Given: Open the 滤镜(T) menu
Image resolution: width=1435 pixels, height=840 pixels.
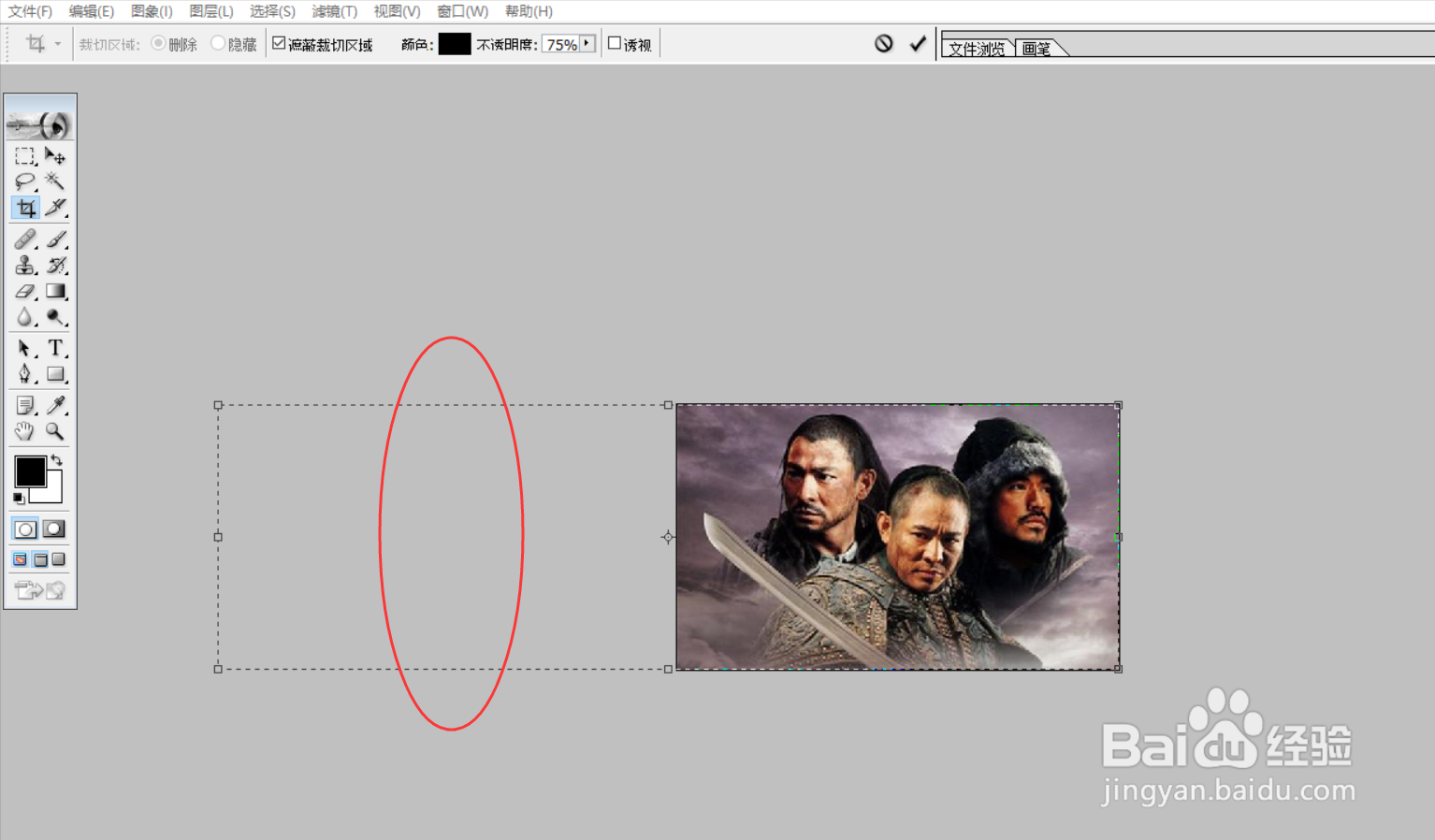Looking at the screenshot, I should pyautogui.click(x=334, y=11).
